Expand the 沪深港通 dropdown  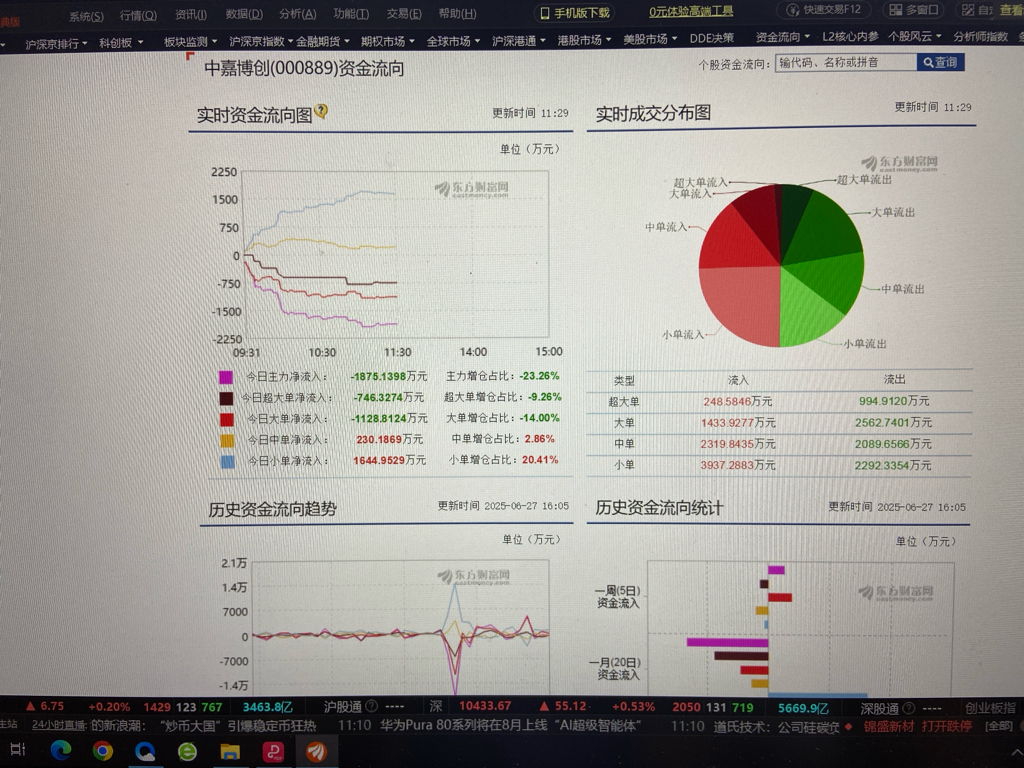(x=519, y=41)
